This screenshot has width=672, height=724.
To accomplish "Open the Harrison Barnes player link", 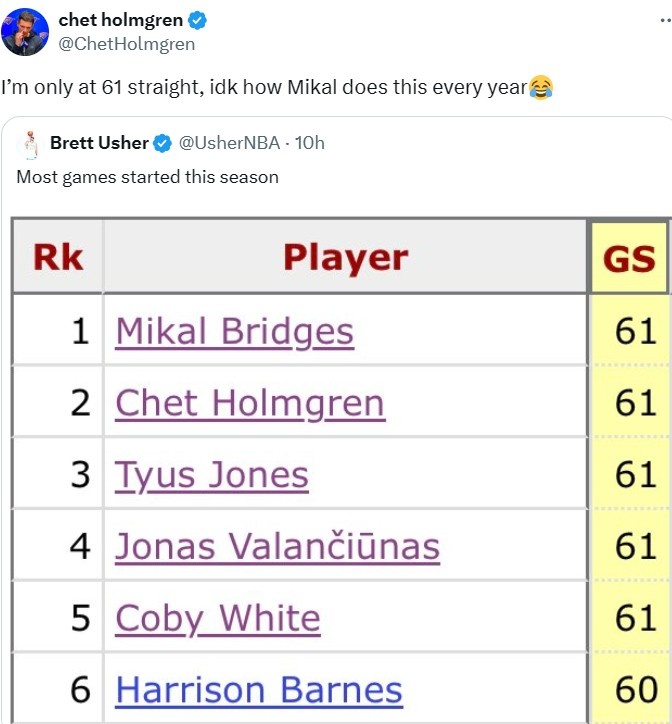I will [259, 690].
